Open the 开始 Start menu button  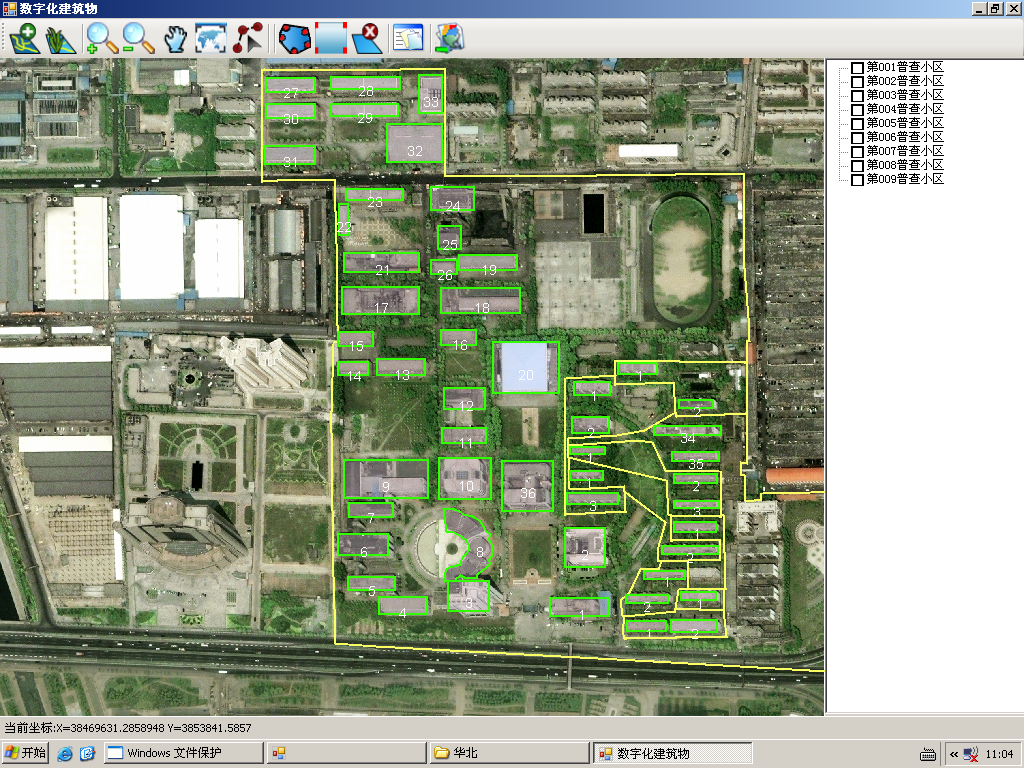[x=26, y=753]
